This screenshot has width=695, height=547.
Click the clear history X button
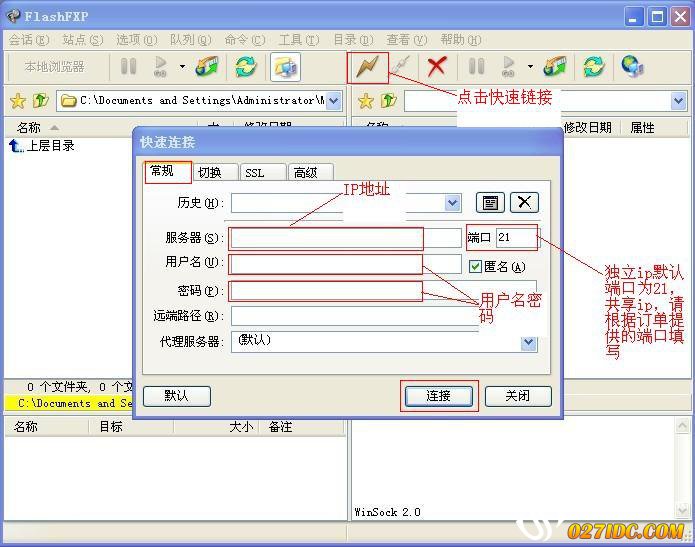(524, 203)
